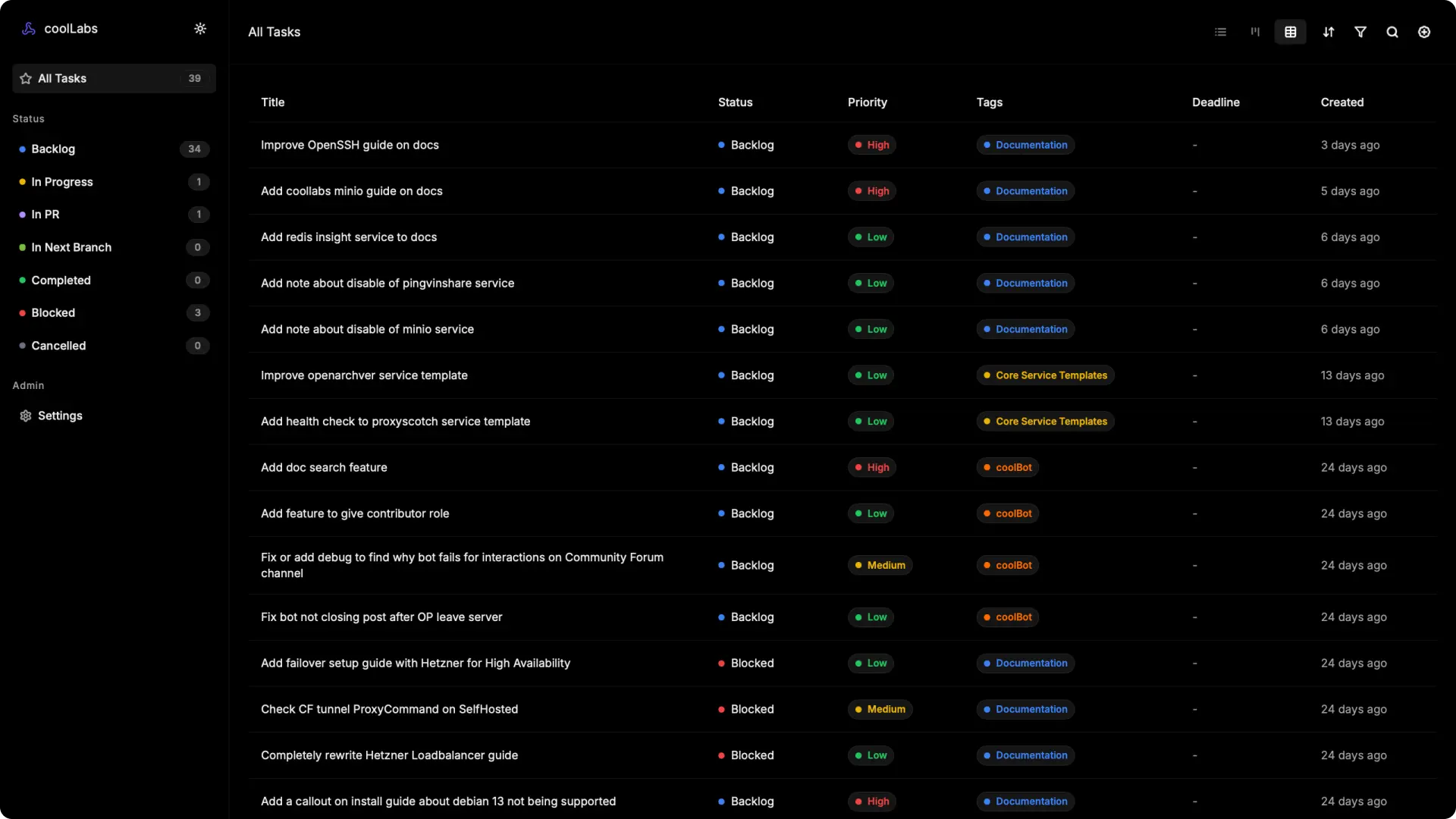Show Blocked status tasks
This screenshot has width=1456, height=819.
pos(53,312)
